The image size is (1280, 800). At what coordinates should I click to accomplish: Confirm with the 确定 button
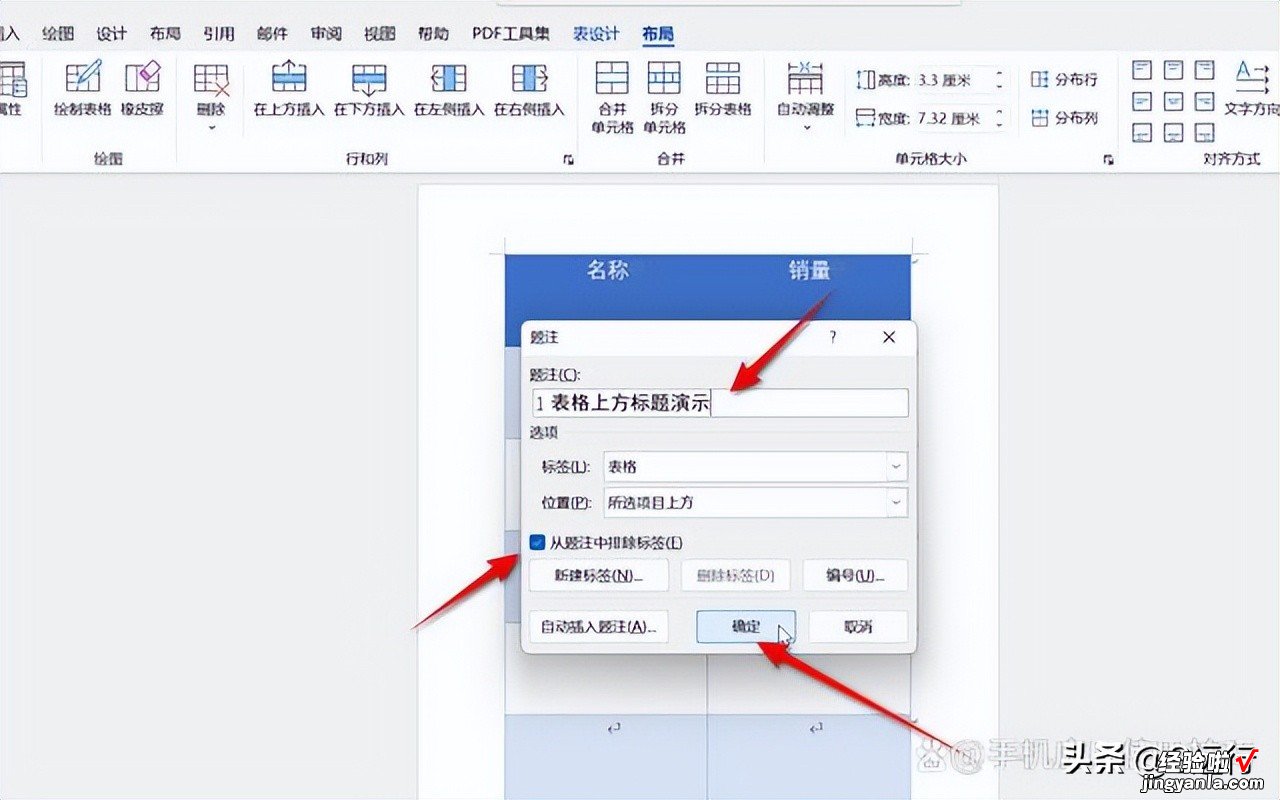click(x=746, y=627)
